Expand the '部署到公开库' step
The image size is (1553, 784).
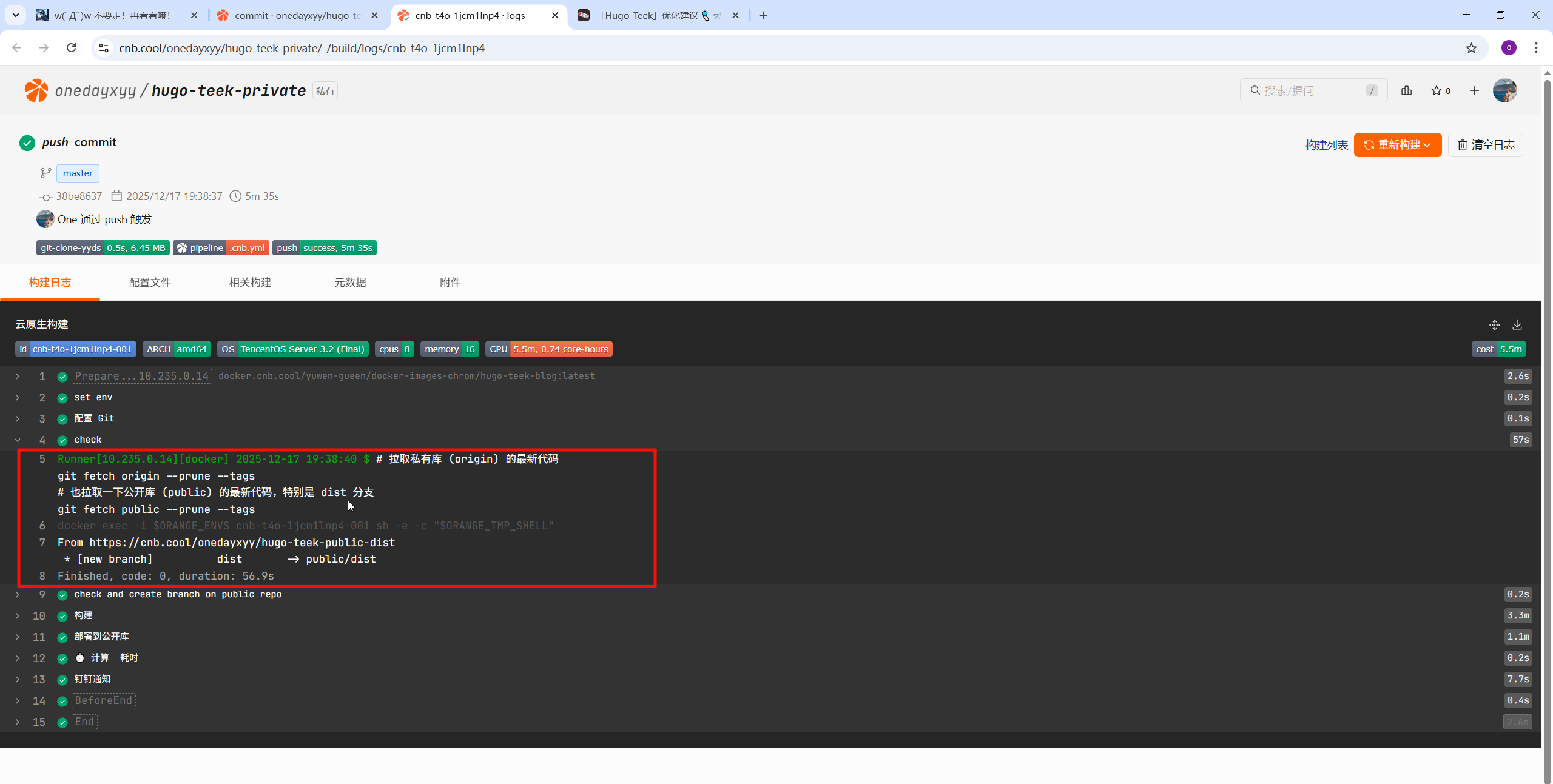tap(18, 637)
